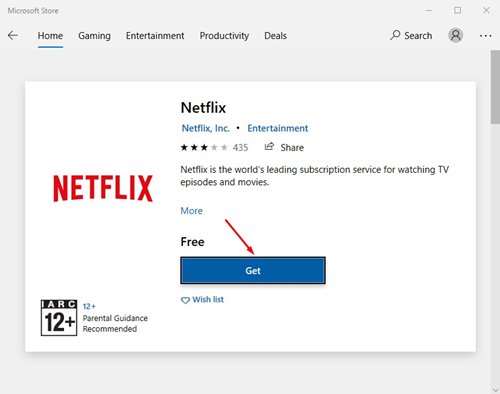The image size is (500, 394).
Task: Click the vertical scrollbar thumb
Action: [x=495, y=87]
